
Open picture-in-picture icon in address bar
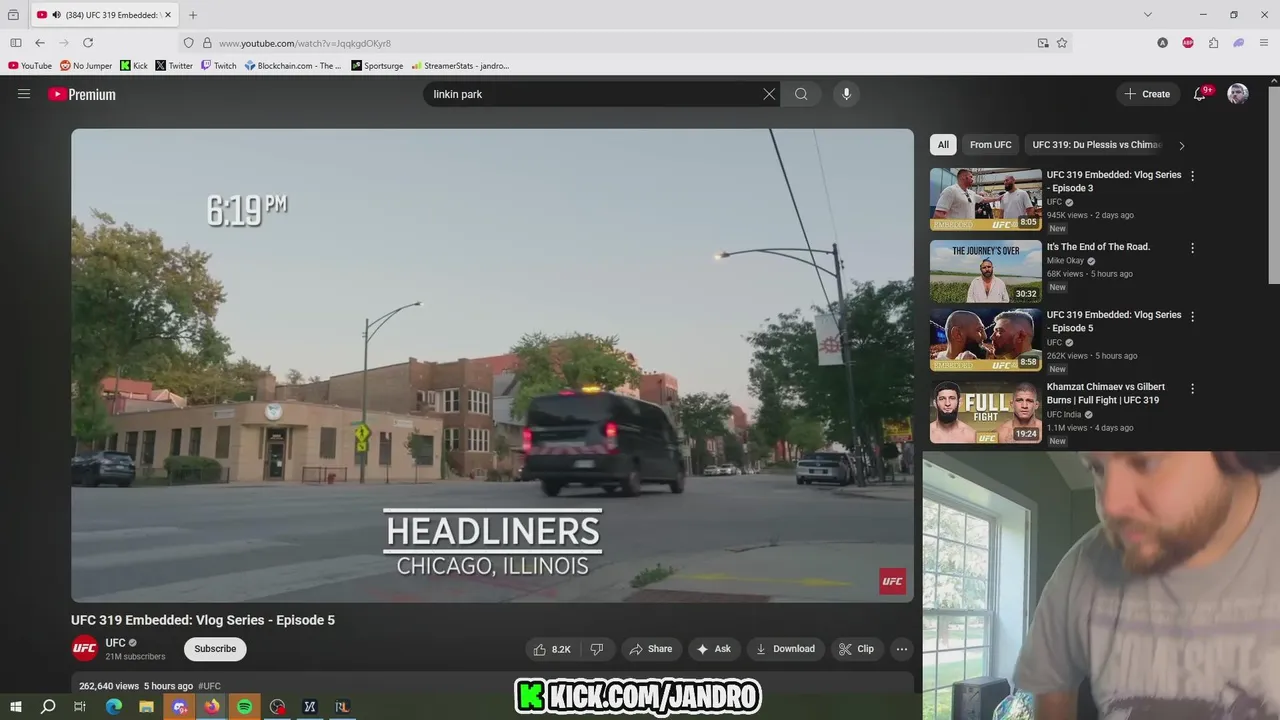click(x=1043, y=43)
